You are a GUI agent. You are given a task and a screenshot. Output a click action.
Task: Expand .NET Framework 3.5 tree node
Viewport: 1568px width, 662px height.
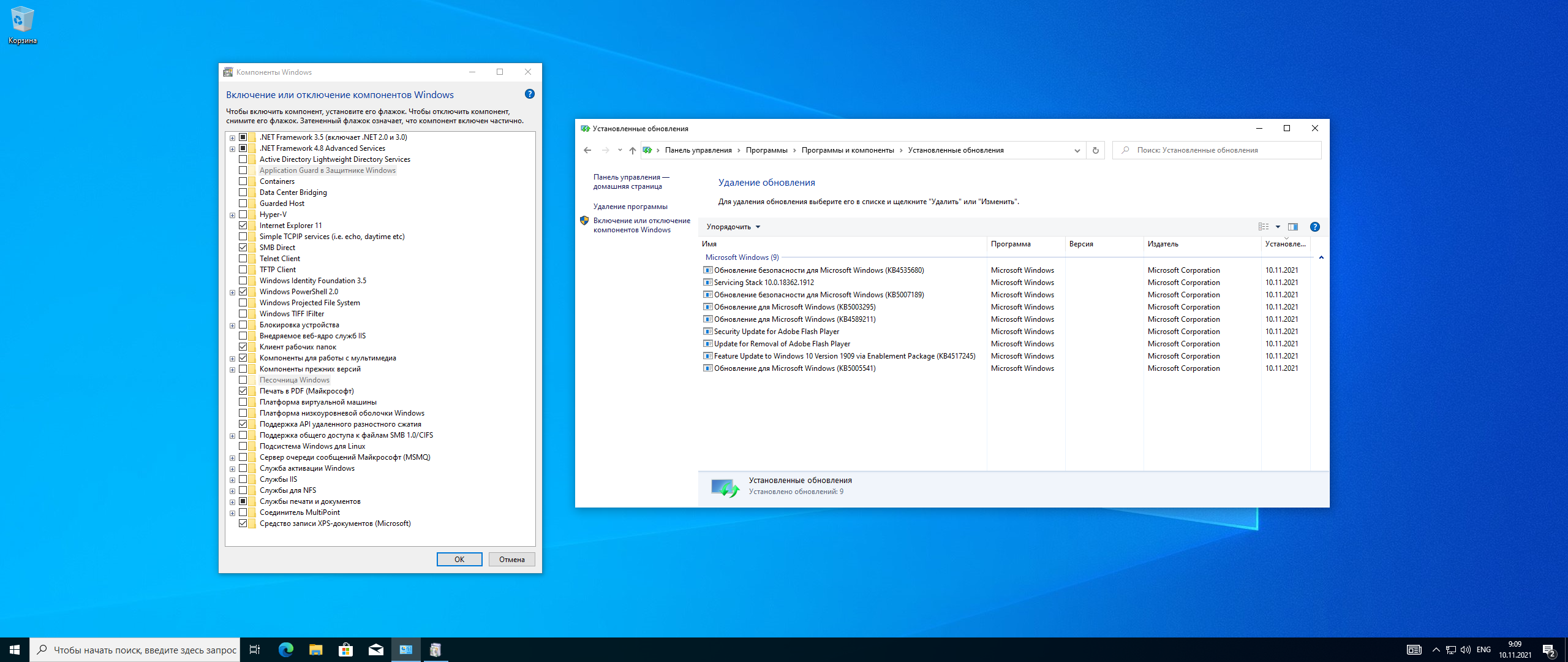click(x=232, y=138)
